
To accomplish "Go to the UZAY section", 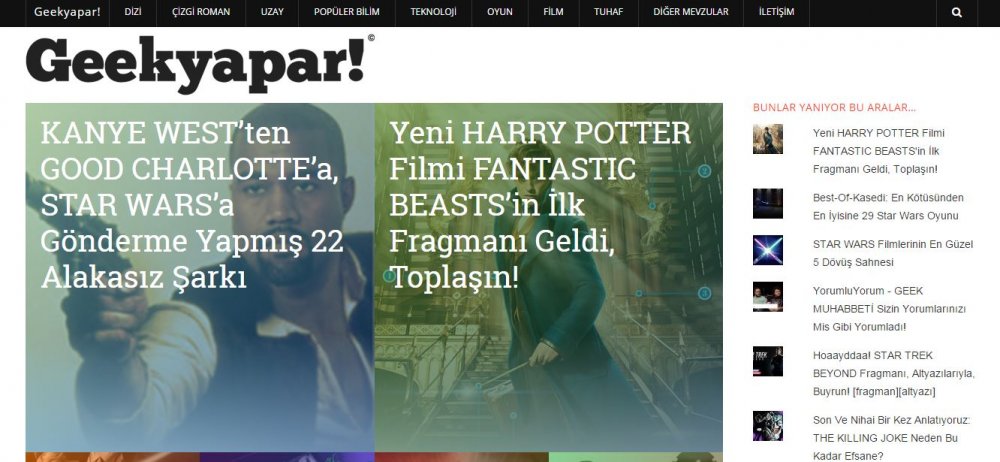I will [272, 11].
